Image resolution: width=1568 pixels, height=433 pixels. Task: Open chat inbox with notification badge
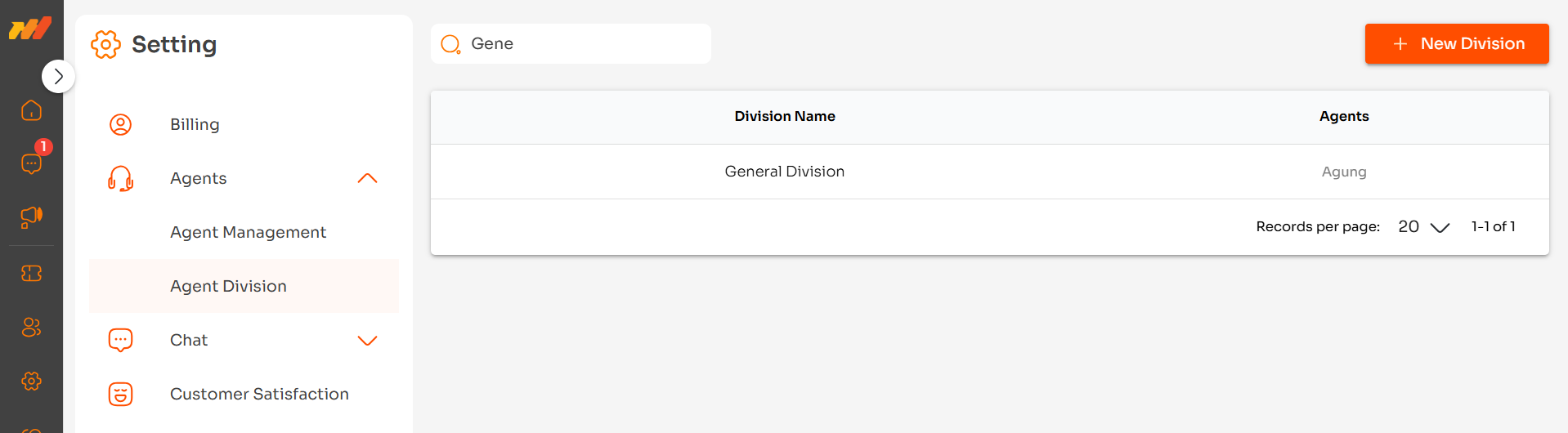[x=31, y=163]
